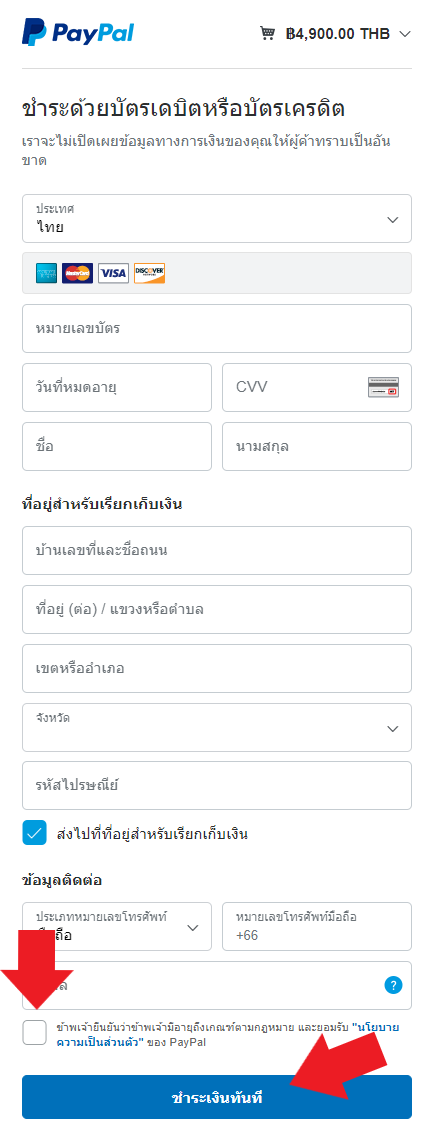Click the mobile phone number field with +66
The height and width of the screenshot is (1140, 433).
[317, 926]
